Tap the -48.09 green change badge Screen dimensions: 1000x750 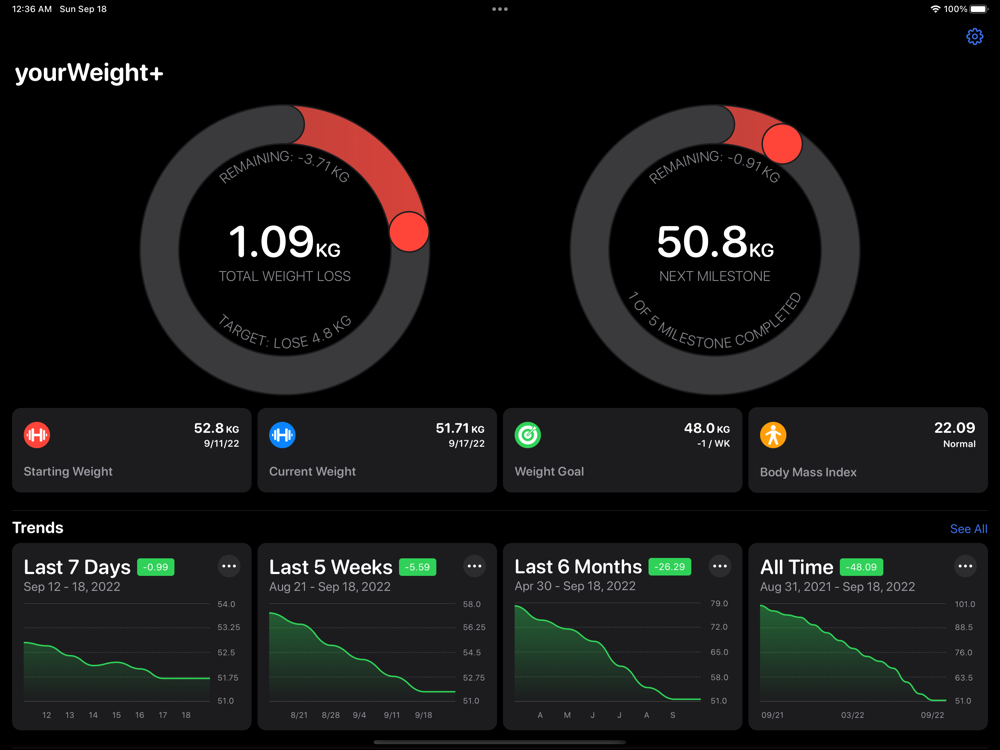click(x=861, y=567)
